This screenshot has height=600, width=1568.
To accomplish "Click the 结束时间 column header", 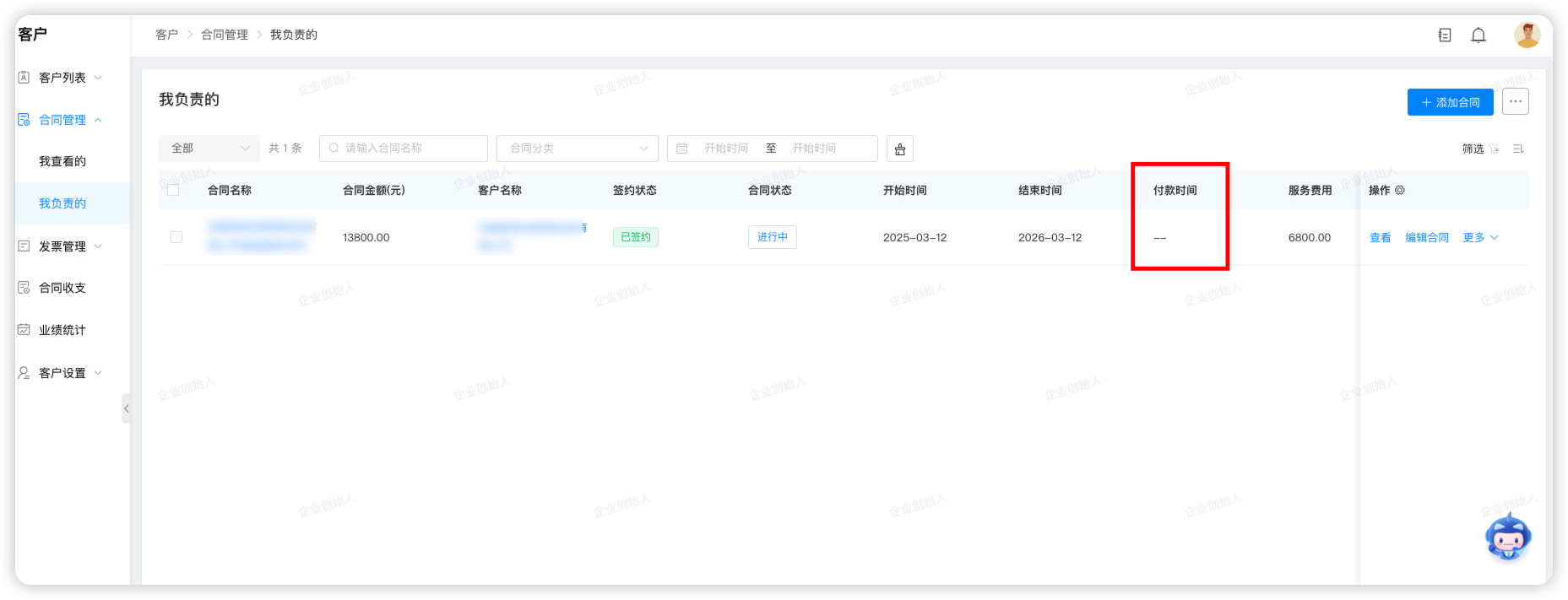I will [1040, 190].
